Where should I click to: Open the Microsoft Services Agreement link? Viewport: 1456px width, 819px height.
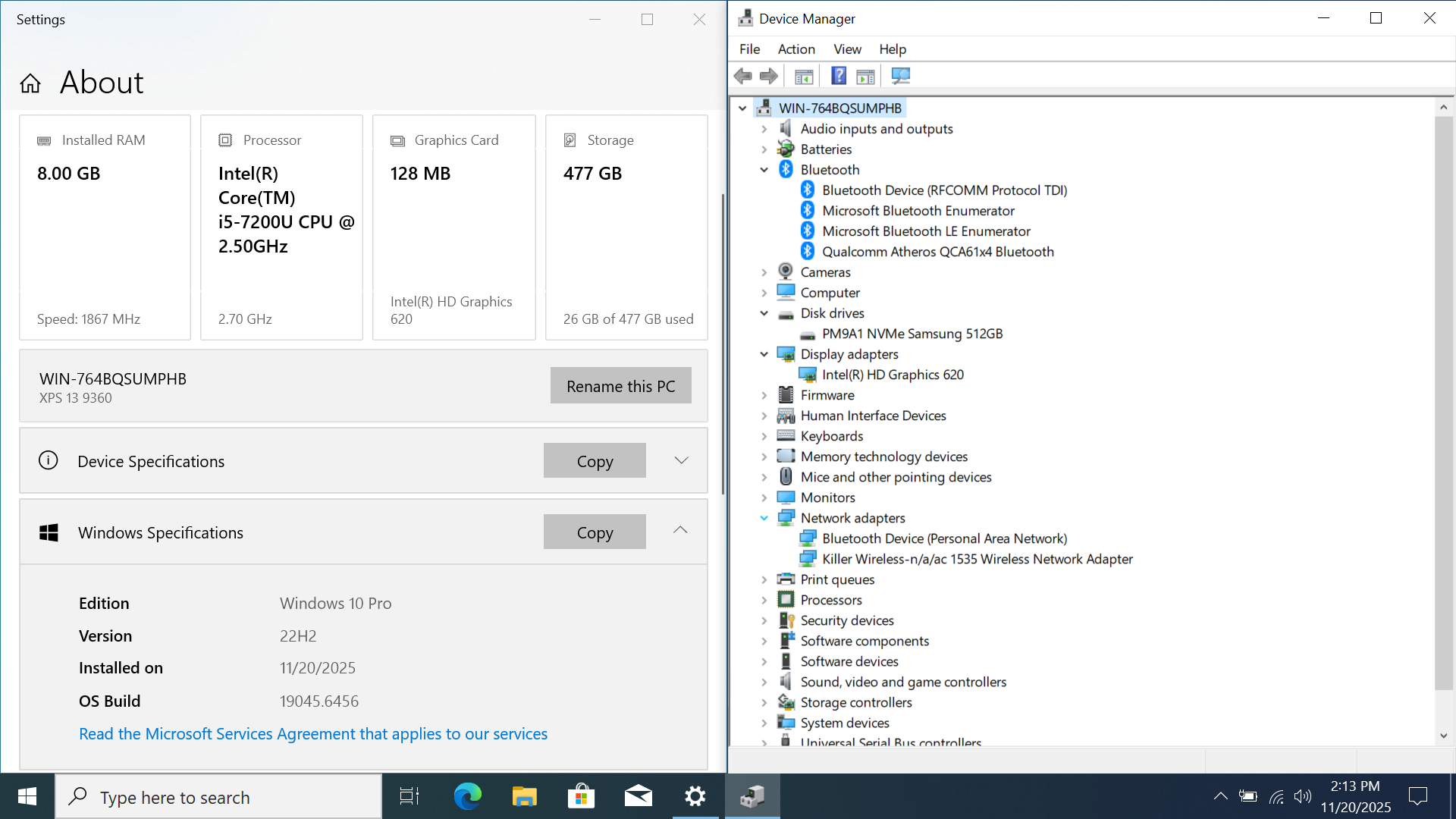pos(312,734)
